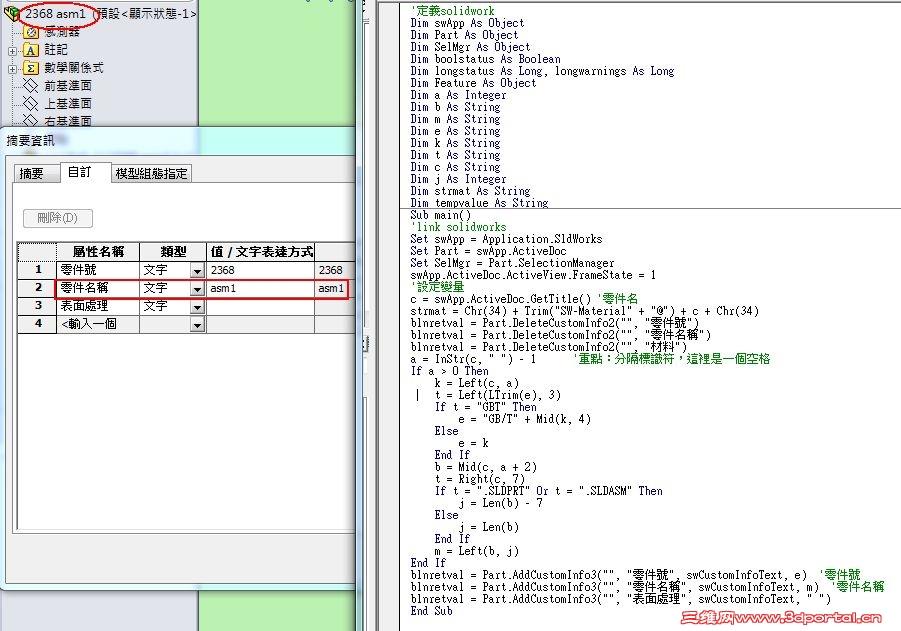Click the 'm = Left(b, j)' line
Image resolution: width=901 pixels, height=631 pixels.
click(477, 551)
